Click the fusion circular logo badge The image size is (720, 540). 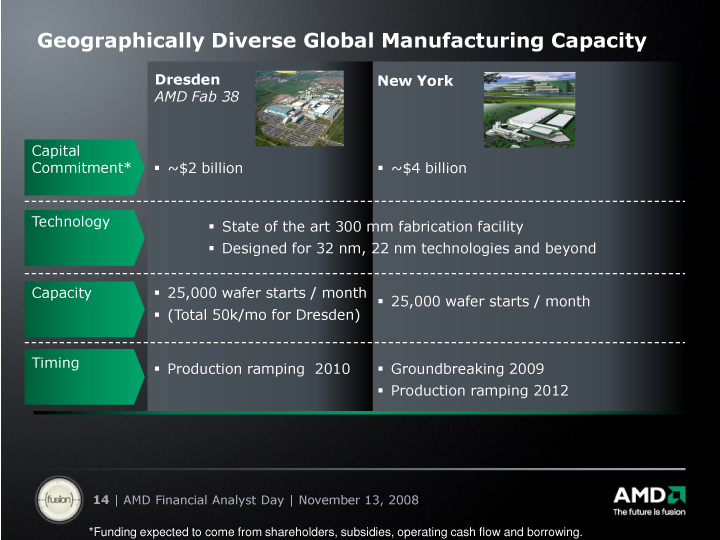click(x=59, y=500)
